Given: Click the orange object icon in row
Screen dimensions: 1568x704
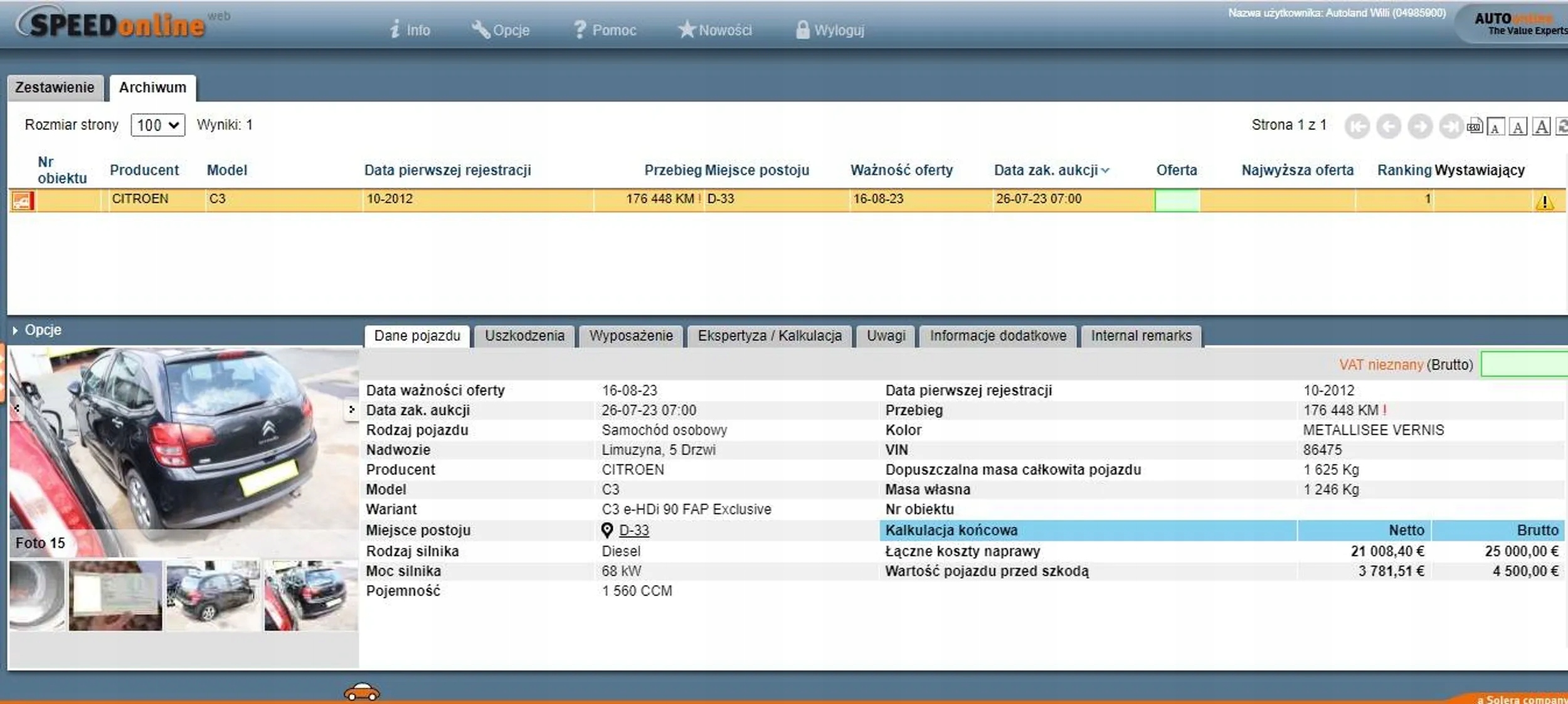Looking at the screenshot, I should [x=23, y=201].
